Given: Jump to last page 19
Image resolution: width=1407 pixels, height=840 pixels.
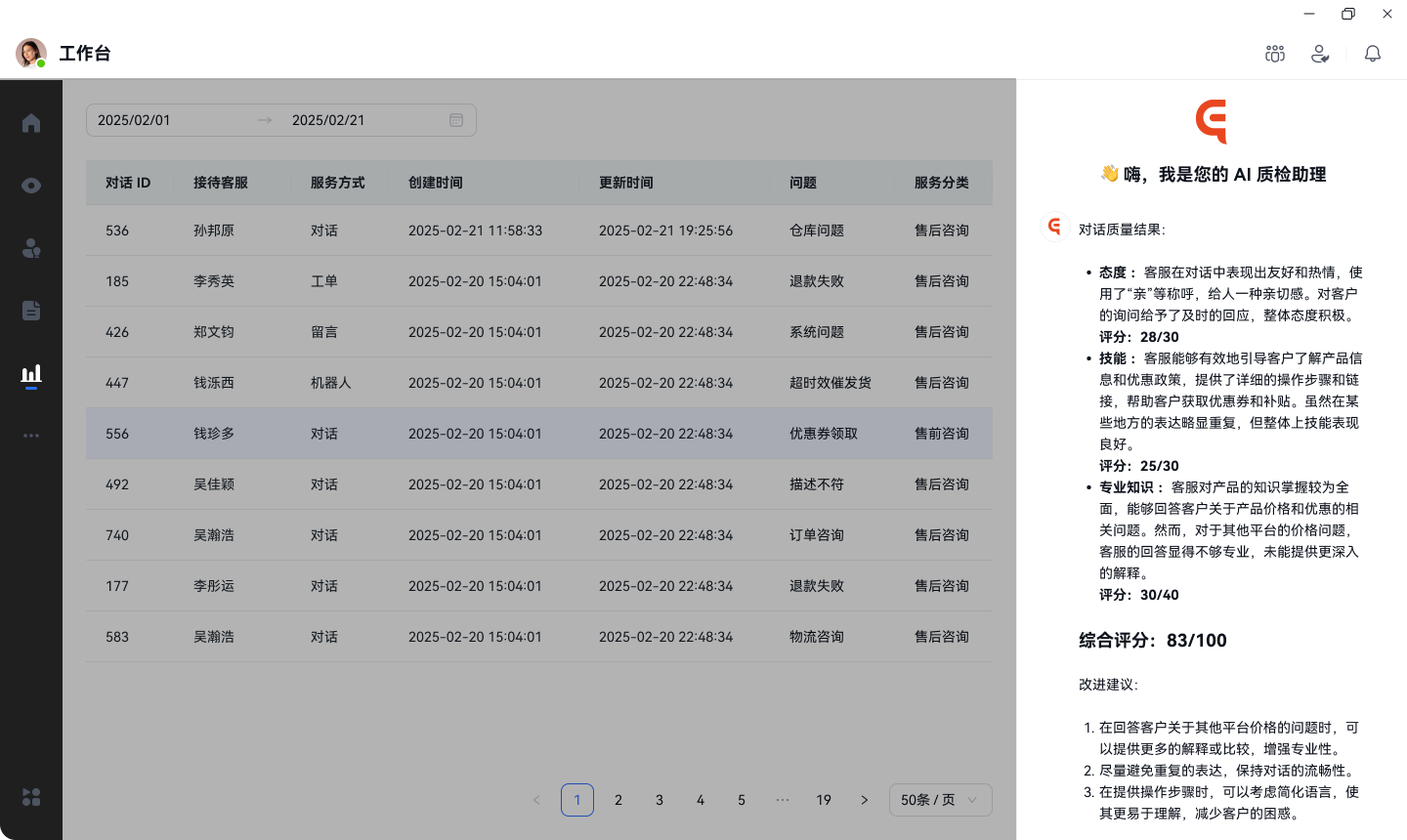Looking at the screenshot, I should tap(824, 800).
